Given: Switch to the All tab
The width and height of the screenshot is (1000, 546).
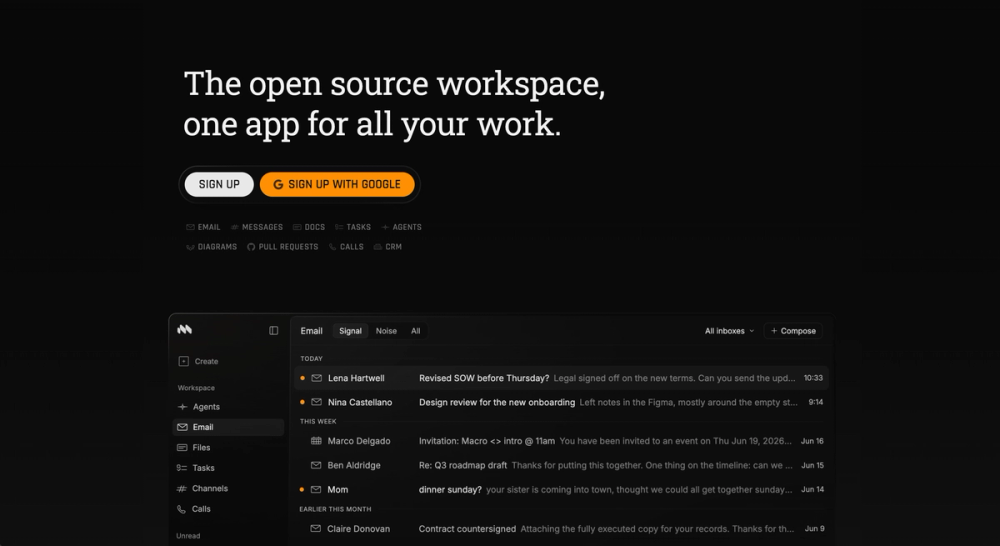Looking at the screenshot, I should (x=415, y=331).
